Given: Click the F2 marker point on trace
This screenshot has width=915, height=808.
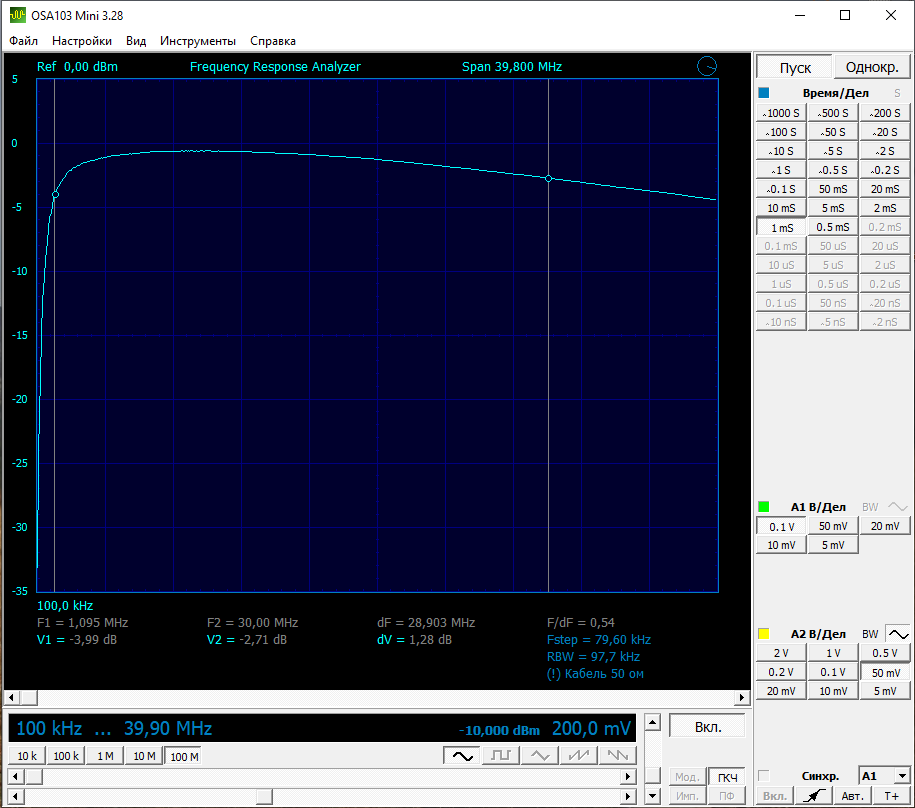Looking at the screenshot, I should (549, 179).
